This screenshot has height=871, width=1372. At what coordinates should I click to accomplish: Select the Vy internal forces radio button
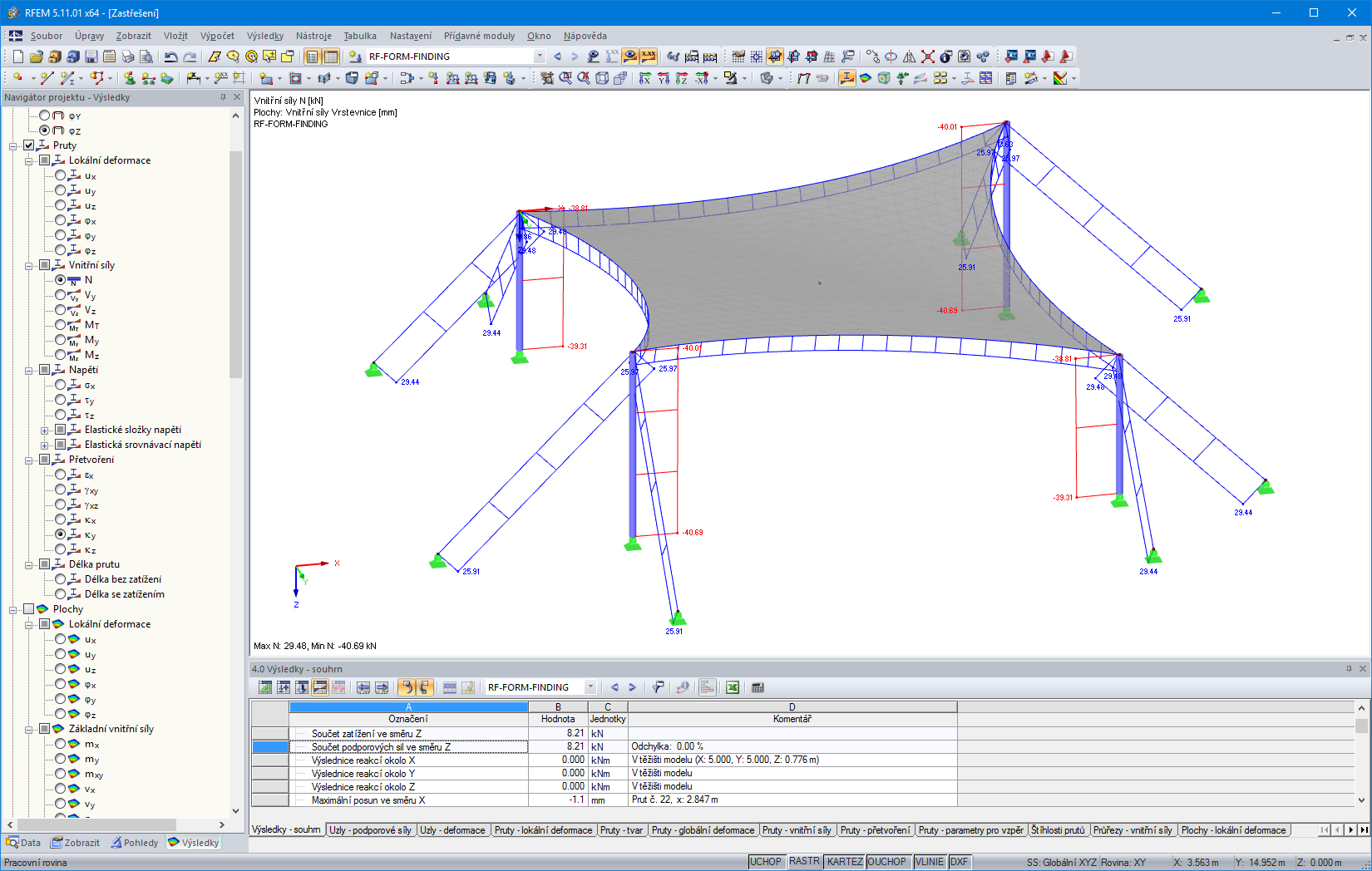coord(60,295)
